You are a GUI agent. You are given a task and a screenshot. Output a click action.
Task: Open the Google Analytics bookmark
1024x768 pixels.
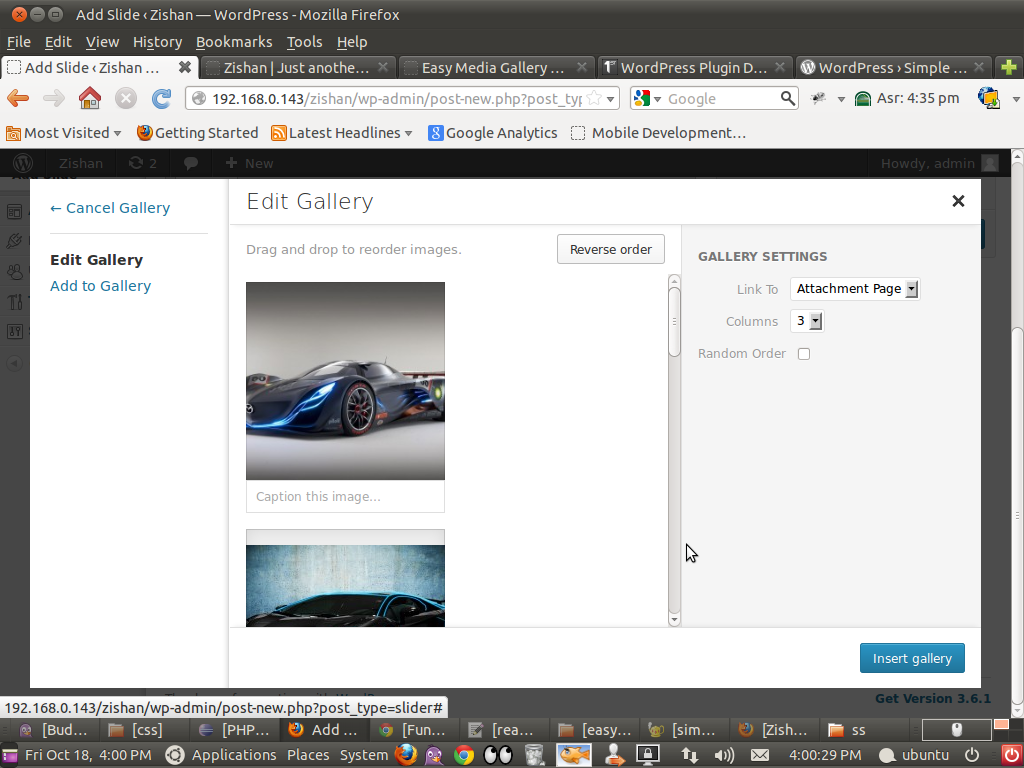[x=492, y=133]
